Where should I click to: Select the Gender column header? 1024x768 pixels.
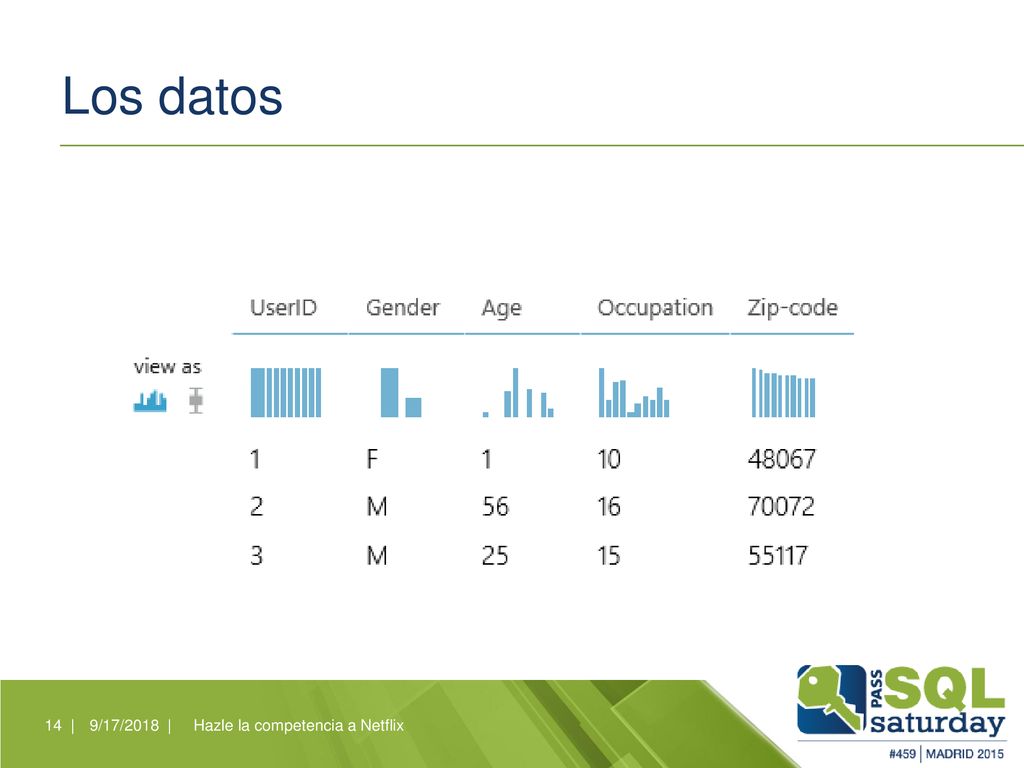402,308
